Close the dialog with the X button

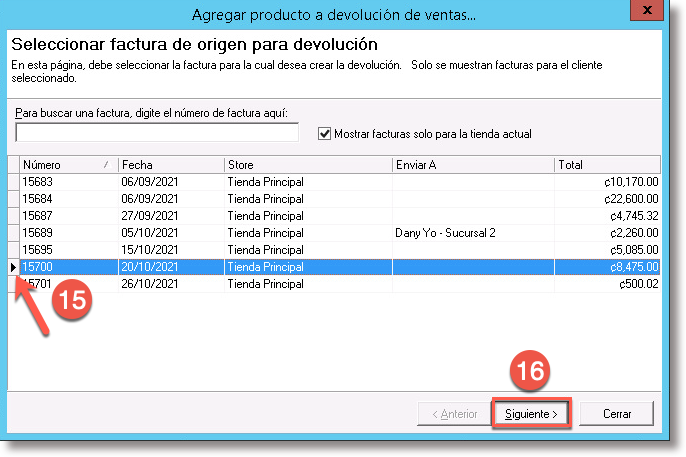pos(647,10)
